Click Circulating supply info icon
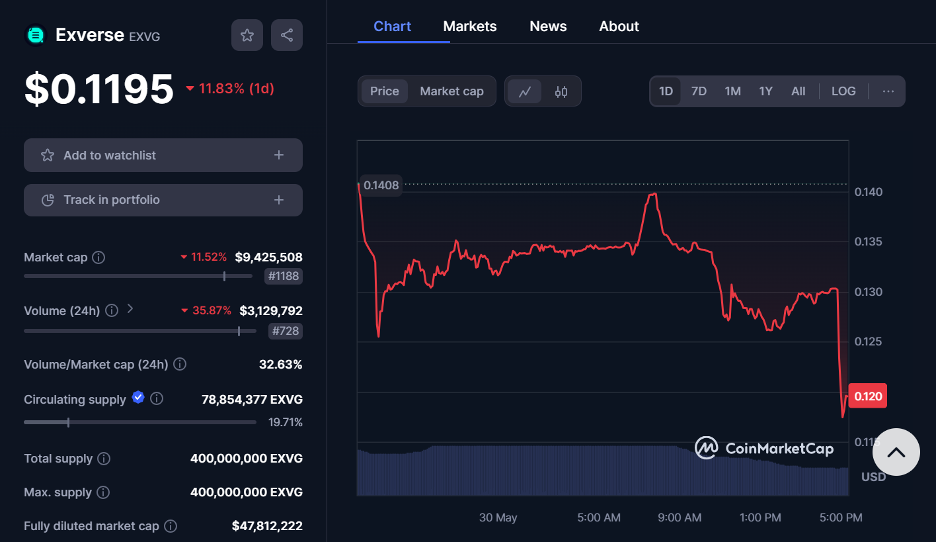The image size is (936, 542). click(156, 398)
